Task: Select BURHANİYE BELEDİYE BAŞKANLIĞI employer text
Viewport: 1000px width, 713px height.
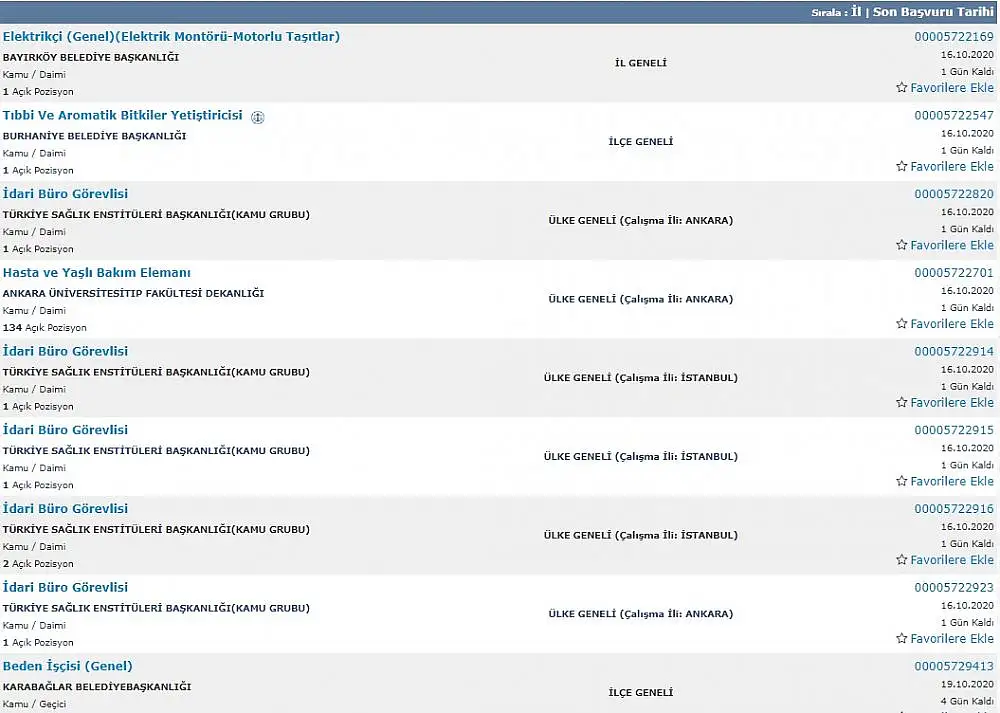Action: (x=94, y=136)
